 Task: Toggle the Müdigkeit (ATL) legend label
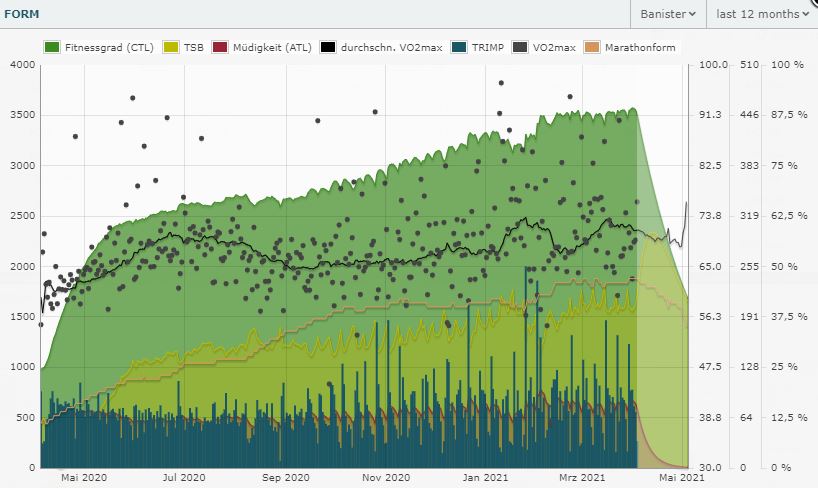(272, 47)
